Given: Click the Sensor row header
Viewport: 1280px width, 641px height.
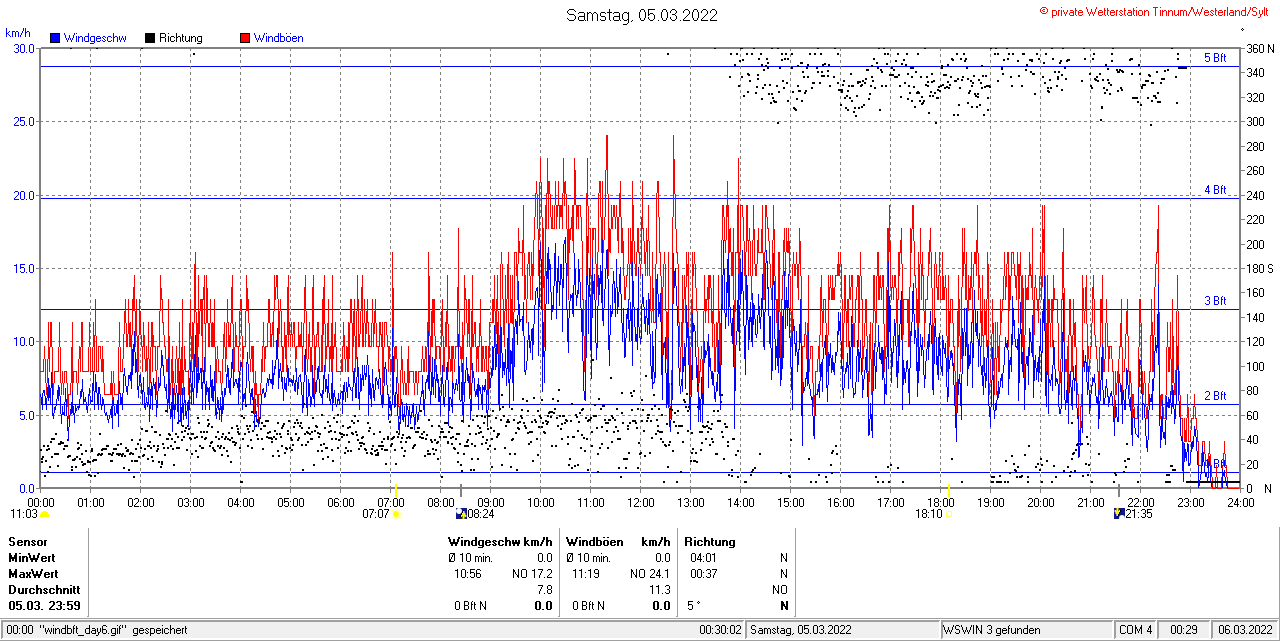Looking at the screenshot, I should coord(28,542).
